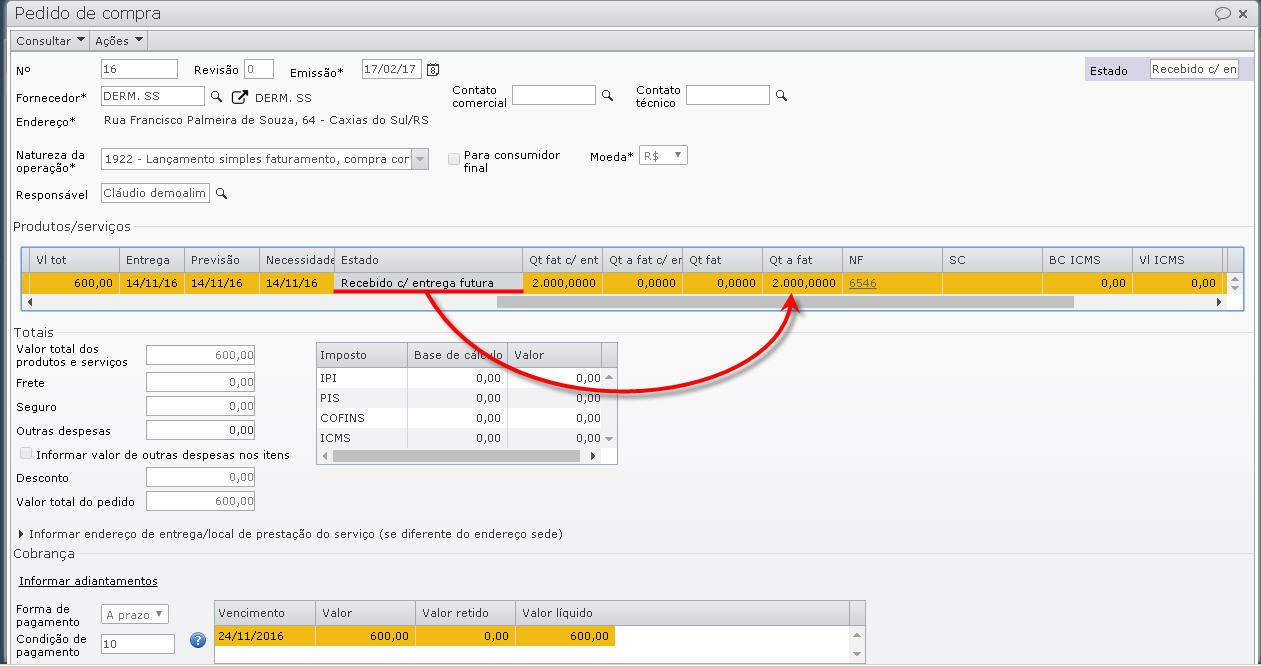Viewport: 1261px width, 667px height.
Task: Open the NF link 6546
Action: point(862,283)
